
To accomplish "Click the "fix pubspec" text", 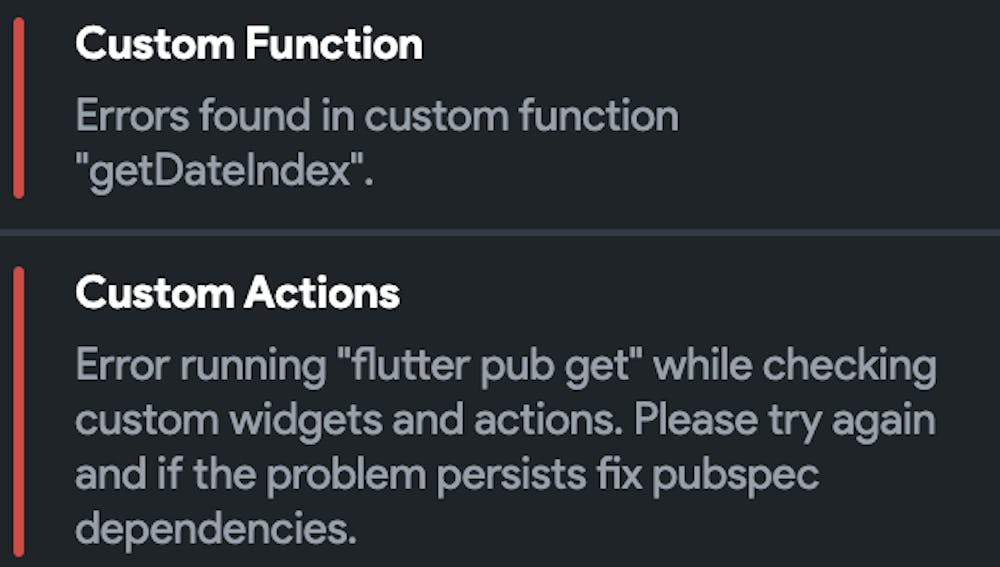I will pos(735,474).
